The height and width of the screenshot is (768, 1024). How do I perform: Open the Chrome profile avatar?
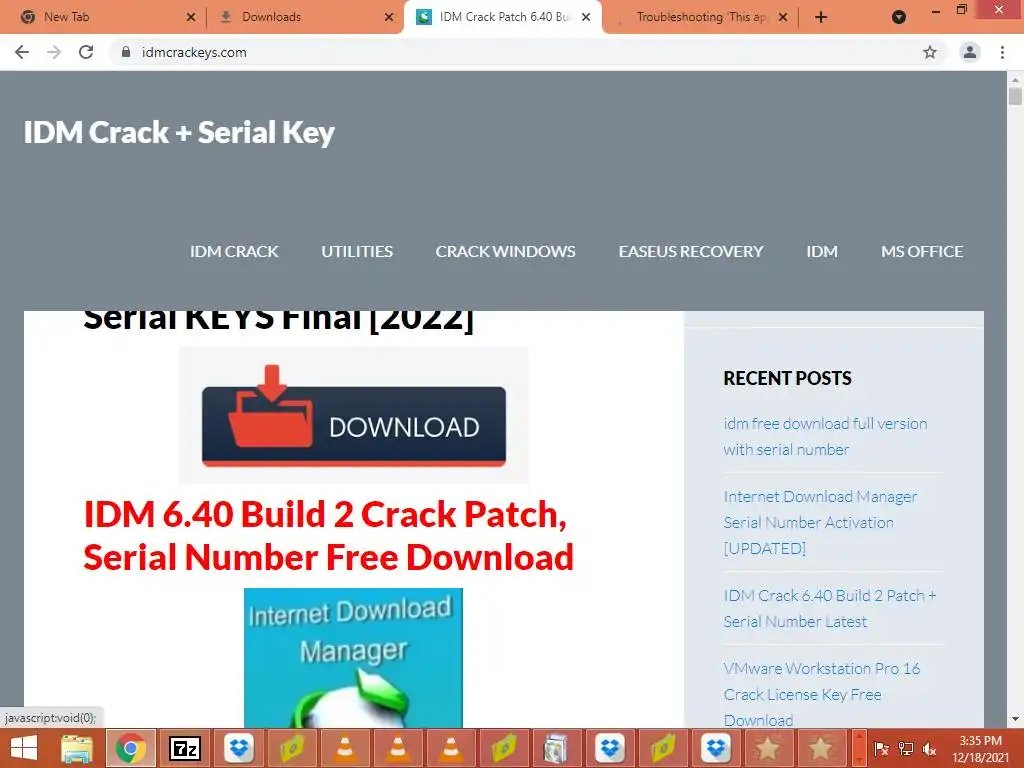click(x=970, y=52)
